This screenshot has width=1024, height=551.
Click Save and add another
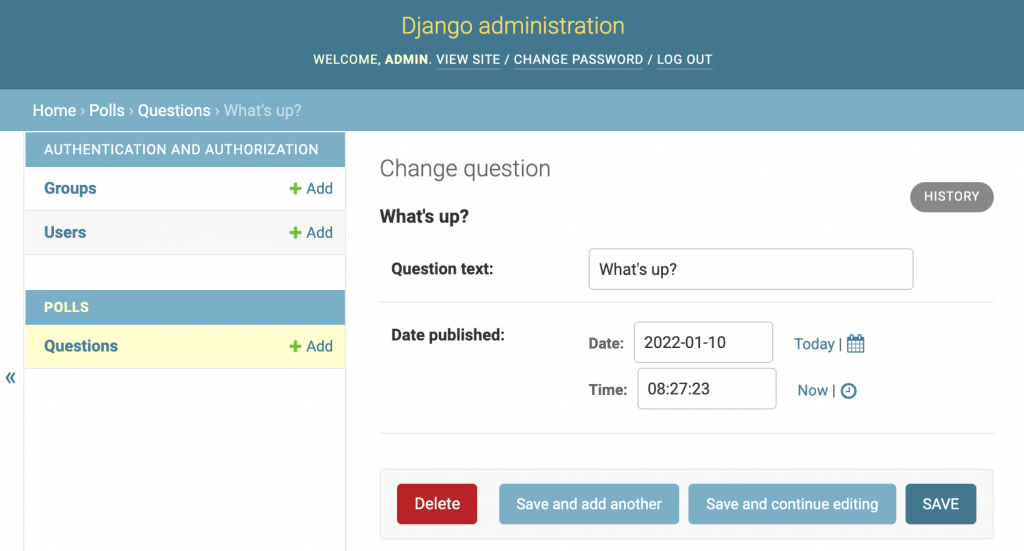(x=589, y=504)
